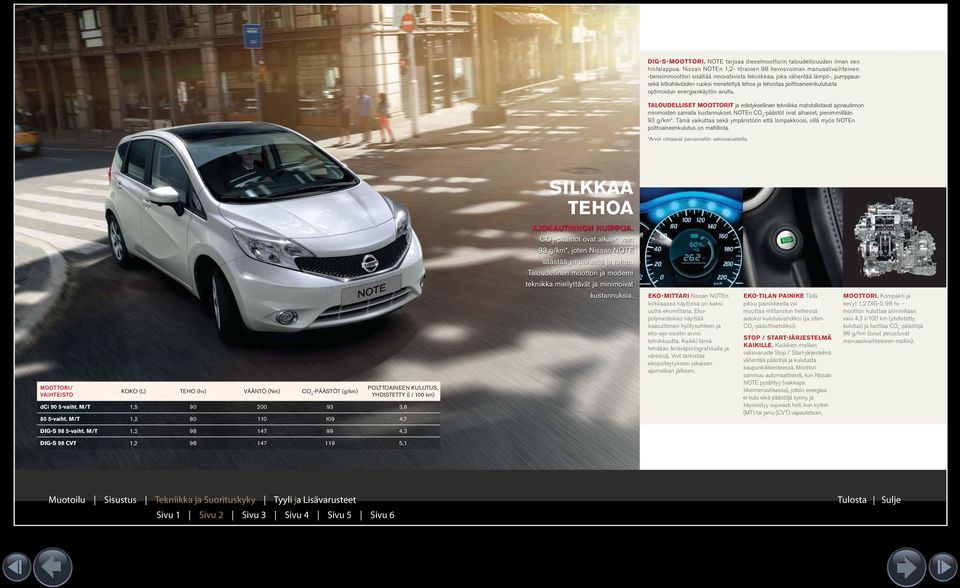Go to Sivu 5

pyautogui.click(x=340, y=515)
